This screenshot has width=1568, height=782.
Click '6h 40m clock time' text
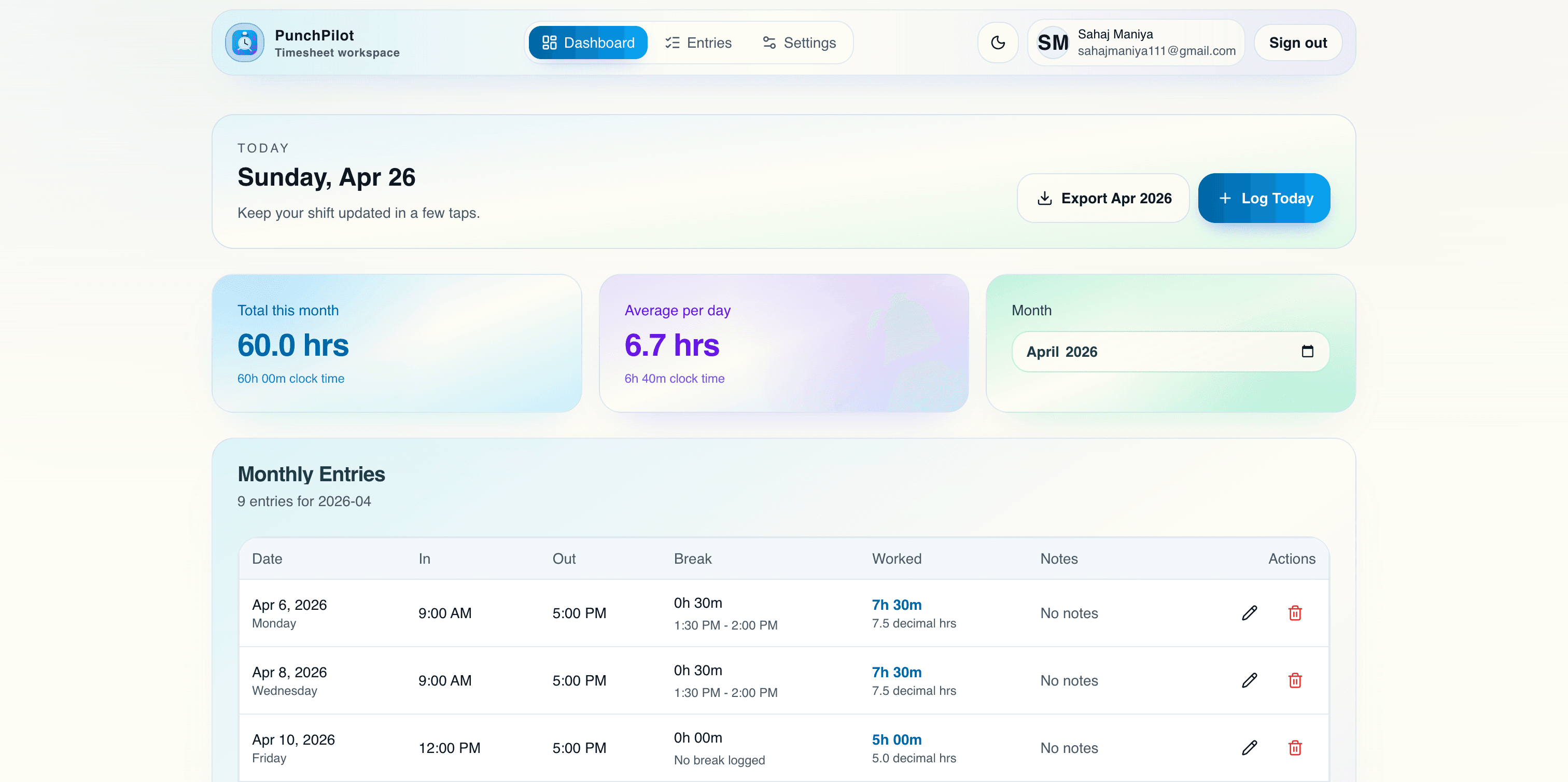674,379
